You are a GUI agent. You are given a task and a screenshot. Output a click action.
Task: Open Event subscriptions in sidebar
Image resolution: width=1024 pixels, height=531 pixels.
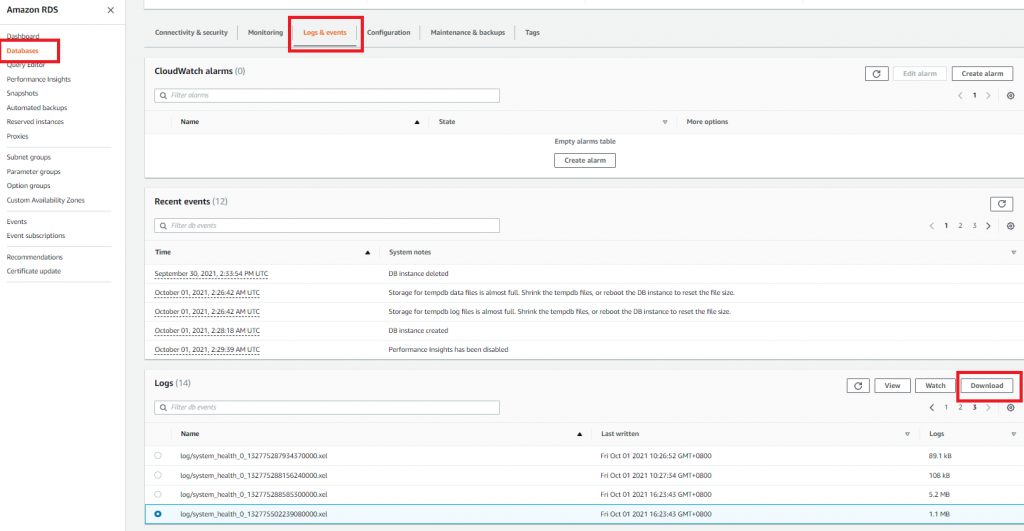(x=36, y=236)
